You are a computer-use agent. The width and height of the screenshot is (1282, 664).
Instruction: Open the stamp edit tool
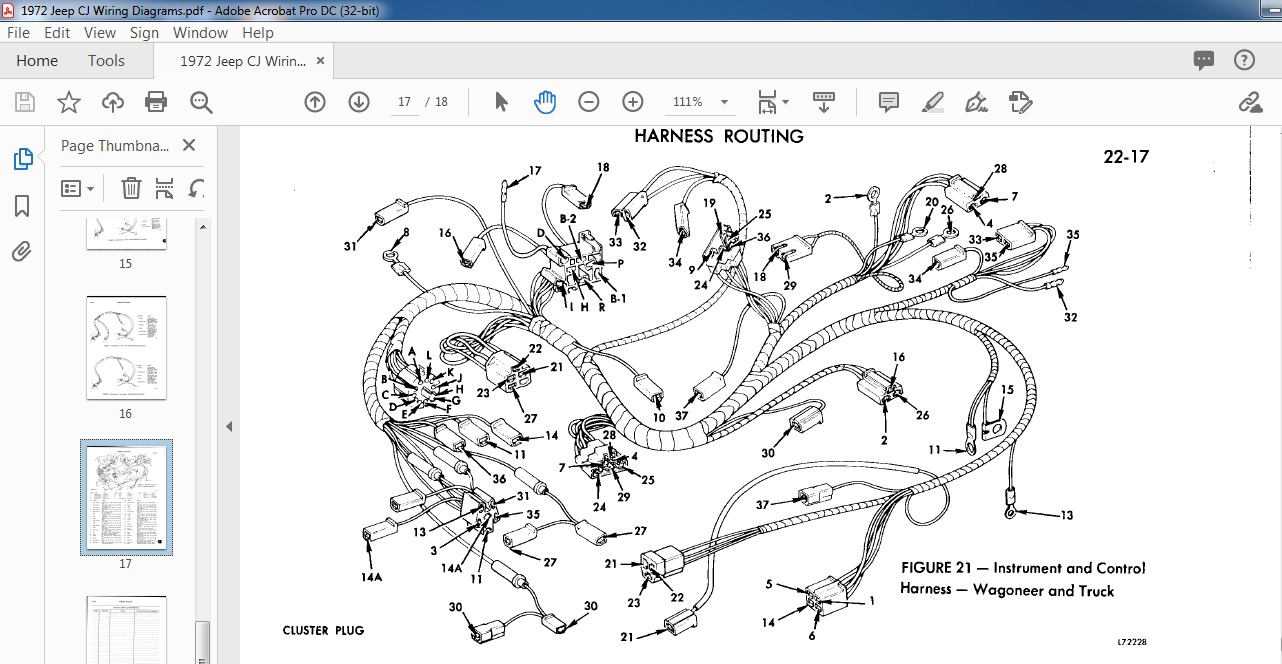[1020, 102]
